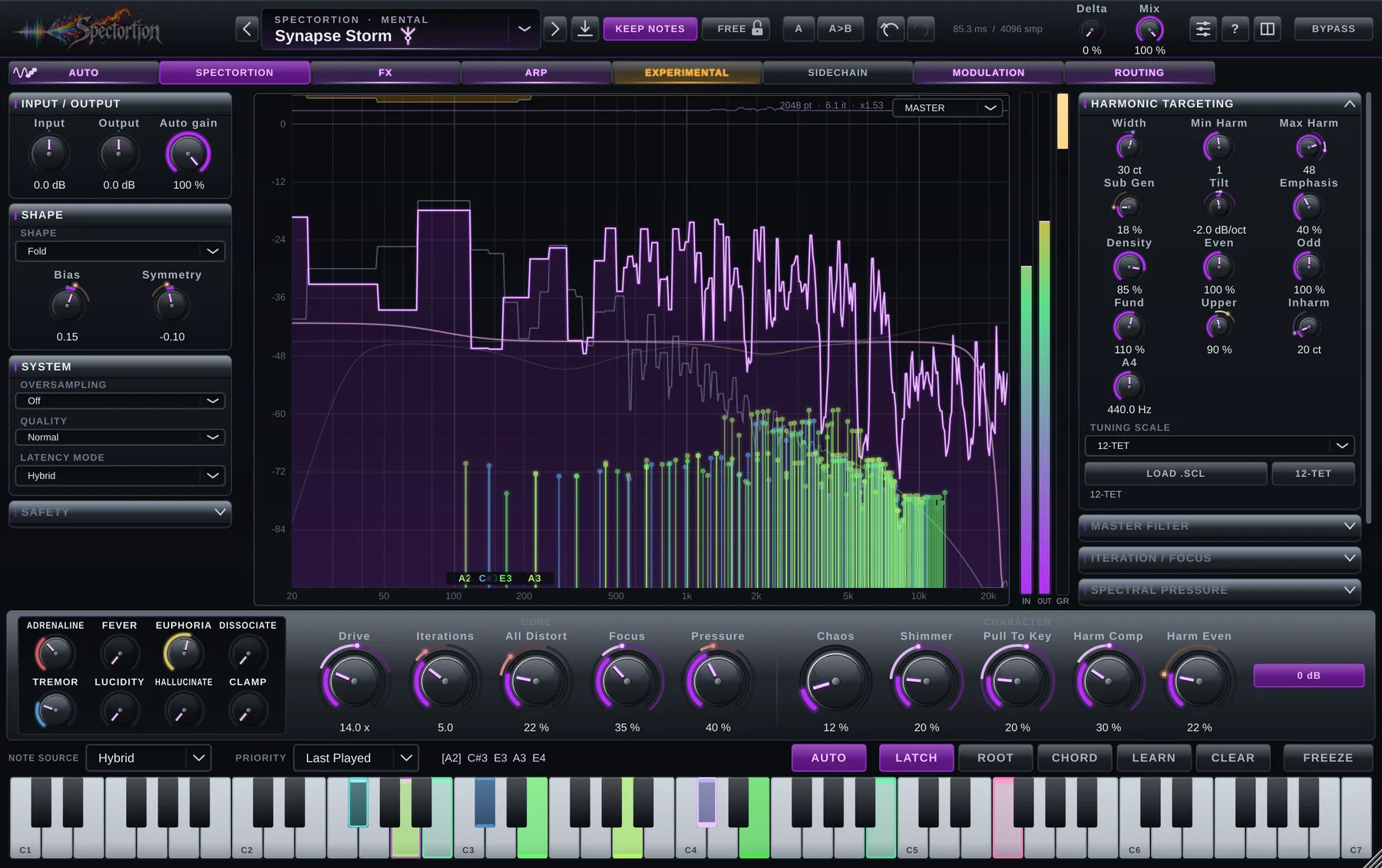Click the CLEAR button
This screenshot has width=1382, height=868.
[x=1232, y=757]
